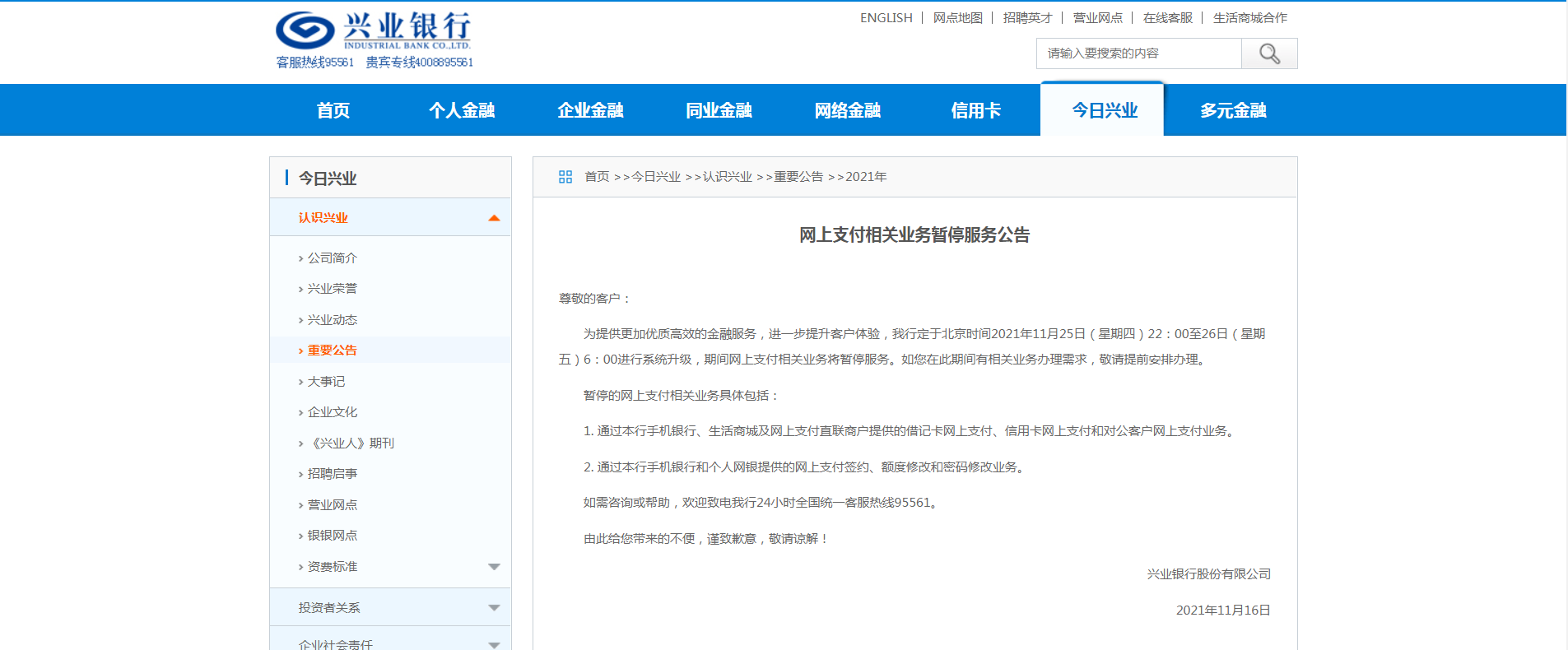Viewport: 1568px width, 650px height.
Task: Click the Industrial Bank logo
Action: point(374,33)
